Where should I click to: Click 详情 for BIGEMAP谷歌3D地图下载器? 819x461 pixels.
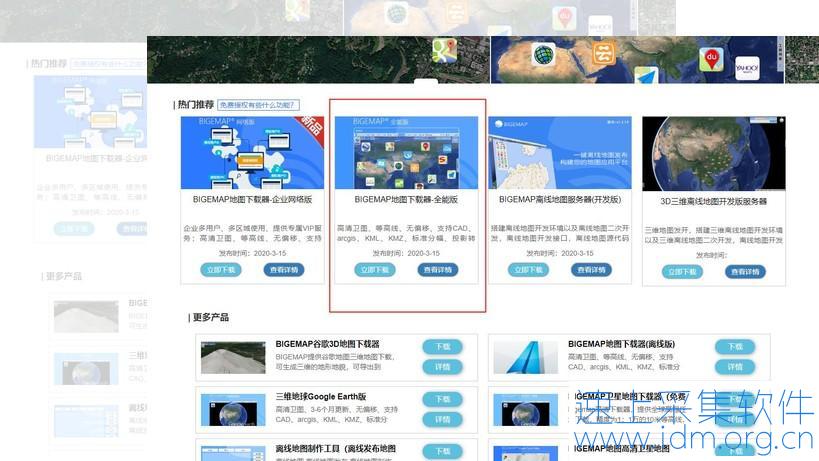coord(443,367)
